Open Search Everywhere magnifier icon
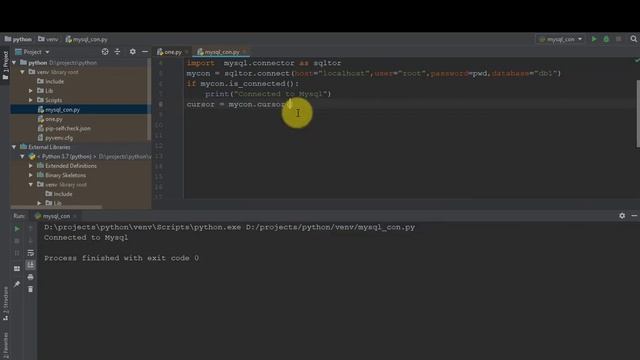Screen dimensions: 640x360 [633, 39]
